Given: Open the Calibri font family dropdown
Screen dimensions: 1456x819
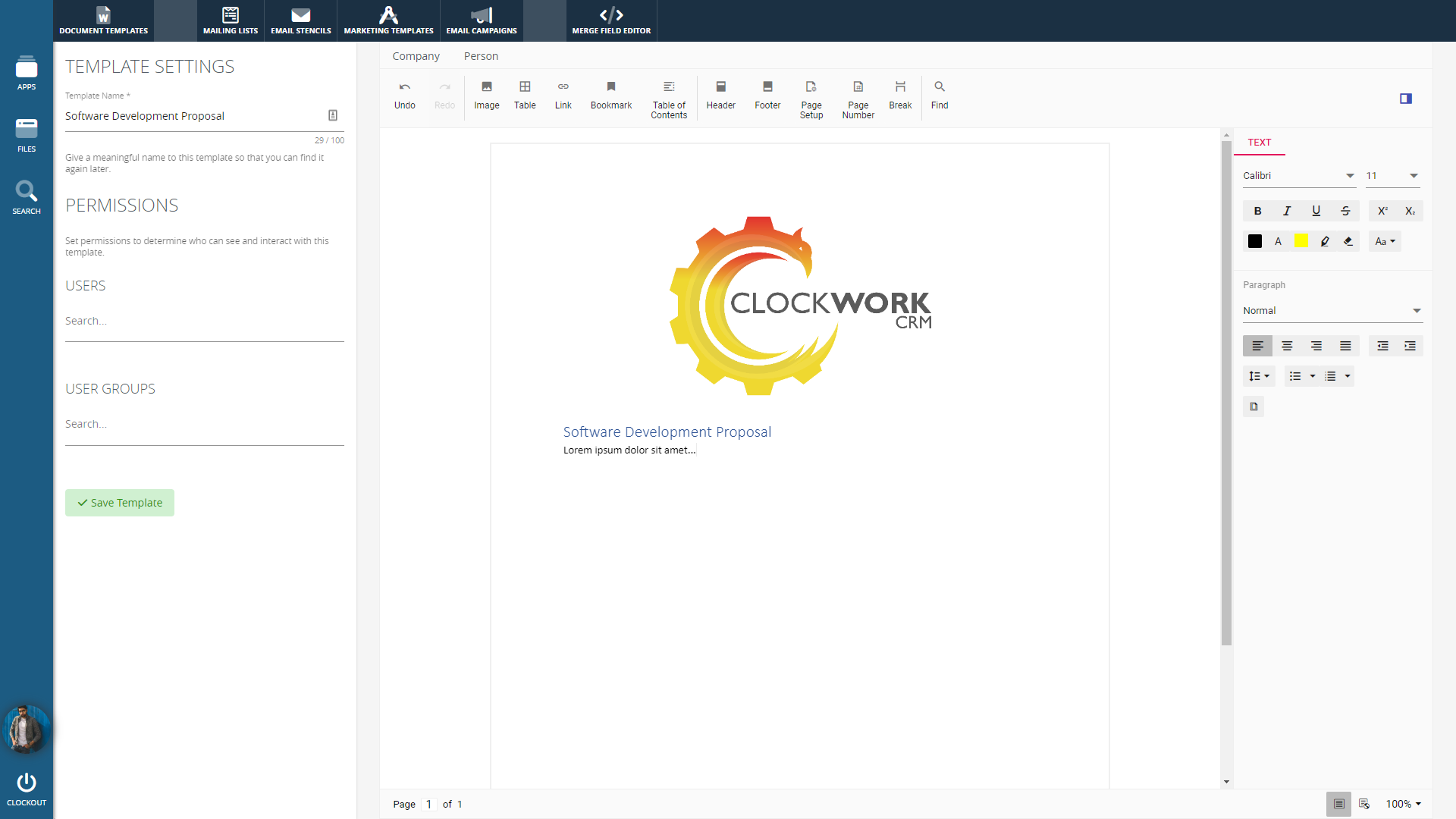Looking at the screenshot, I should [1298, 175].
